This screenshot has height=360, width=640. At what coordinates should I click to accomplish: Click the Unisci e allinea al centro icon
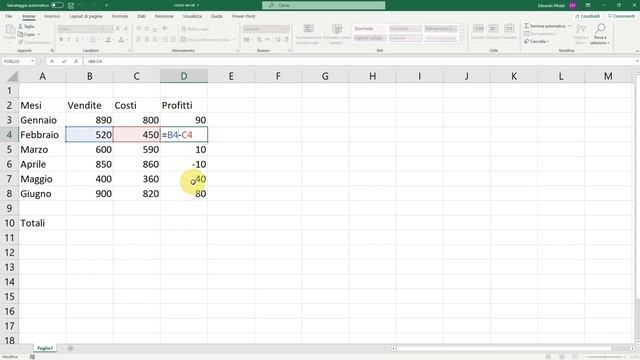(184, 40)
